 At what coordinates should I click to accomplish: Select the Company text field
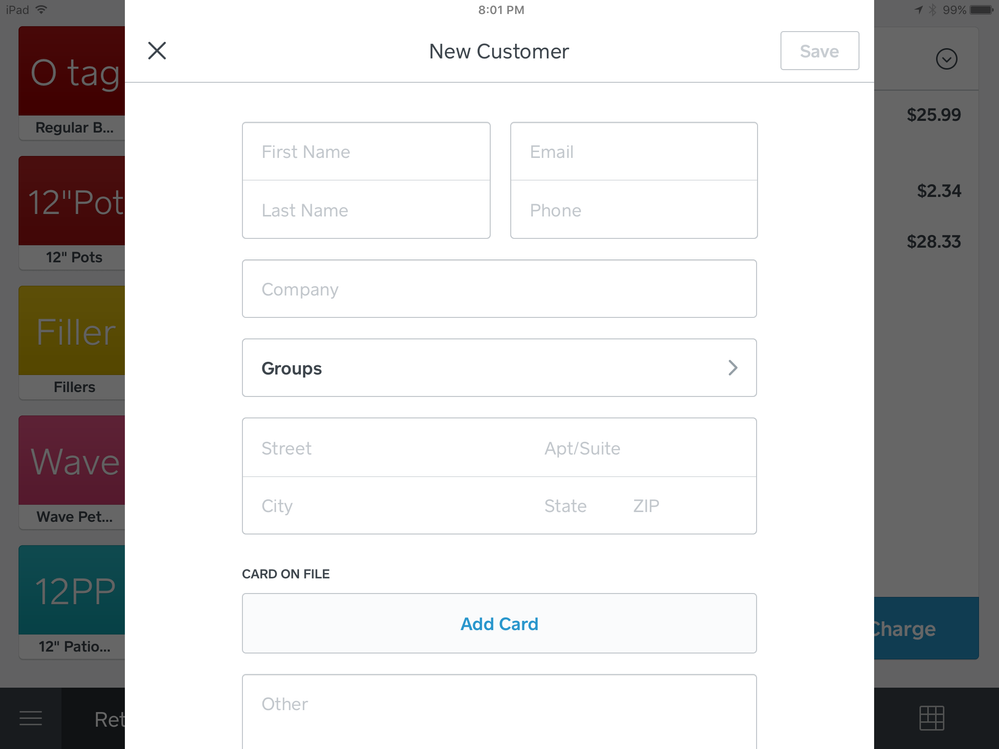point(499,289)
